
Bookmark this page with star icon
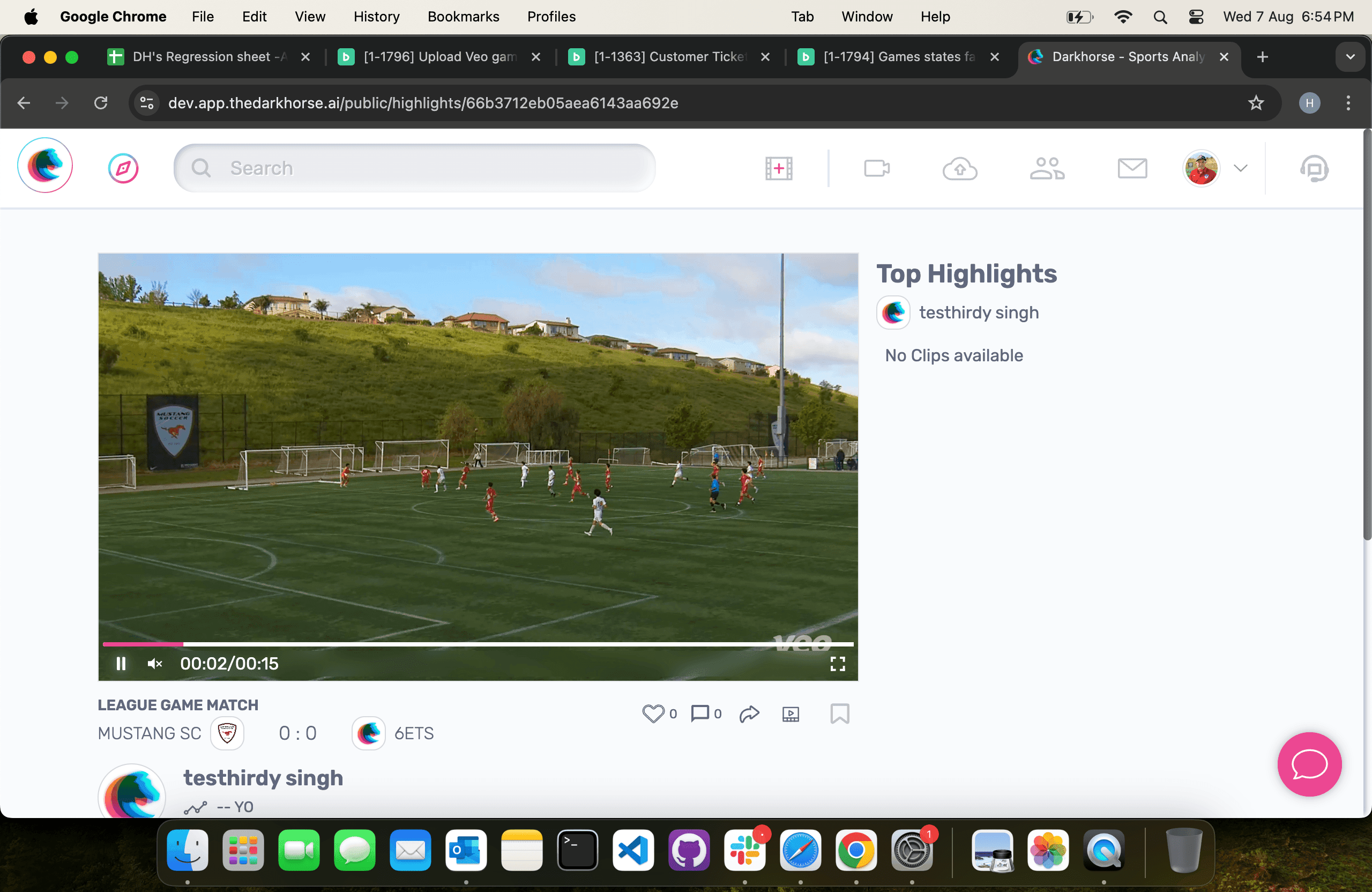click(1256, 103)
